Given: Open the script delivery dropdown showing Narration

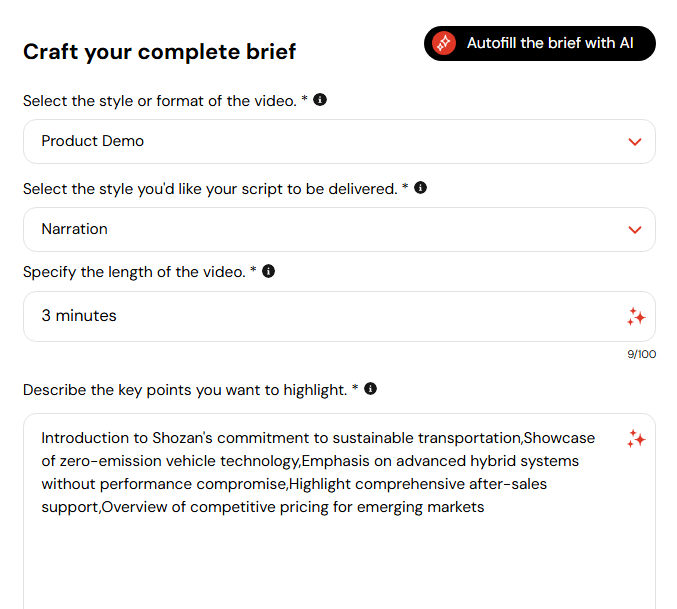Looking at the screenshot, I should 339,230.
